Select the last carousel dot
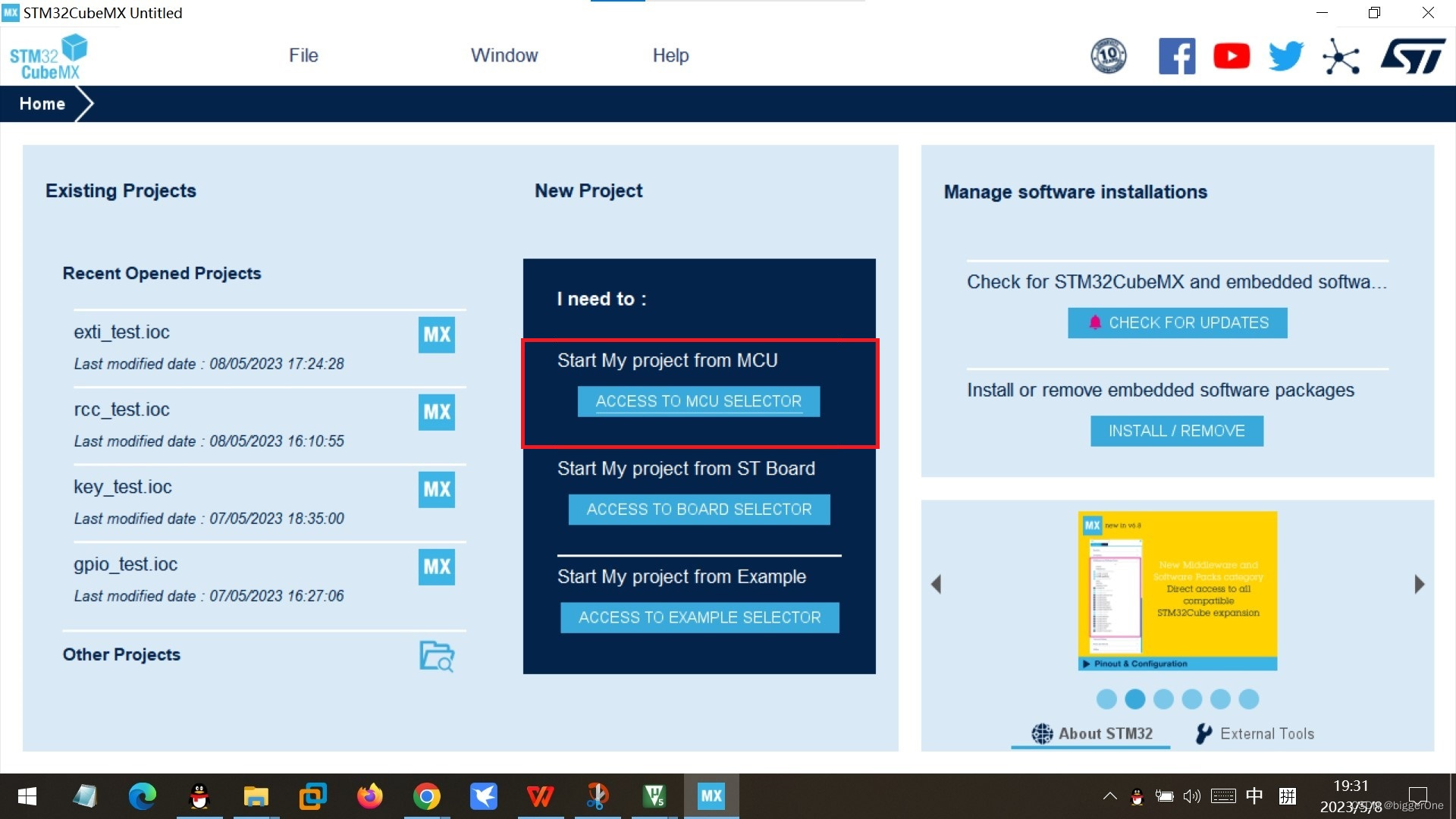The image size is (1456, 819). click(1249, 699)
